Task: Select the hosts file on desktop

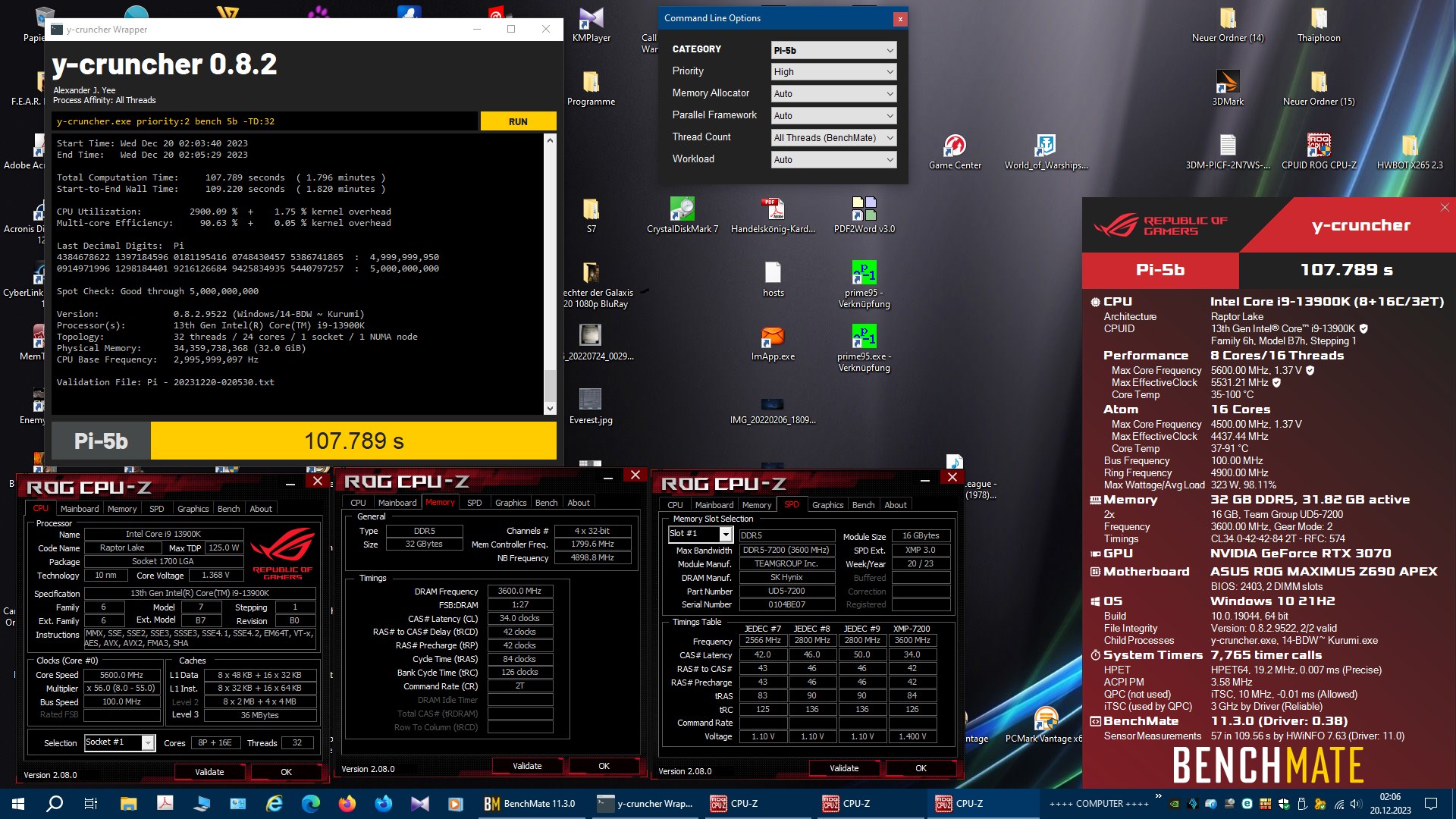Action: click(773, 279)
